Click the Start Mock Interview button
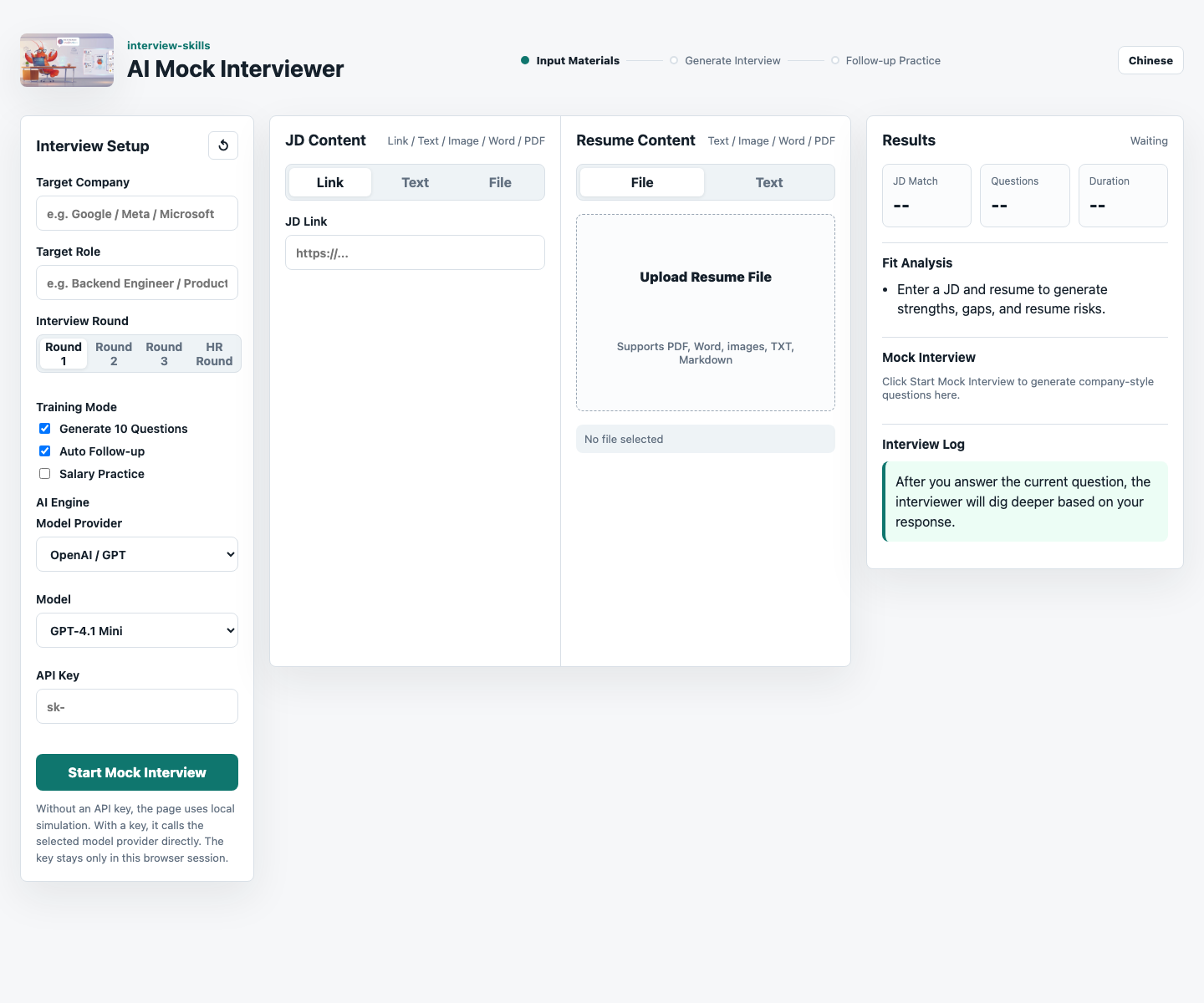 (137, 772)
